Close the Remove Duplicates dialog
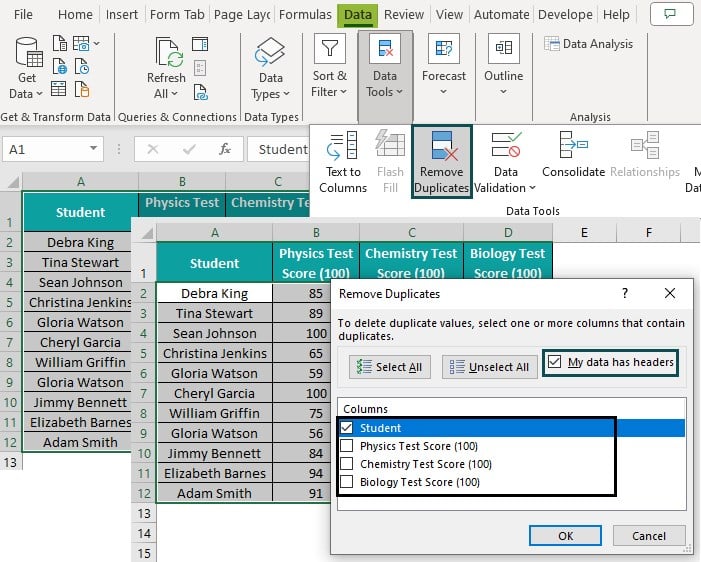Viewport: 701px width, 562px height. [670, 293]
